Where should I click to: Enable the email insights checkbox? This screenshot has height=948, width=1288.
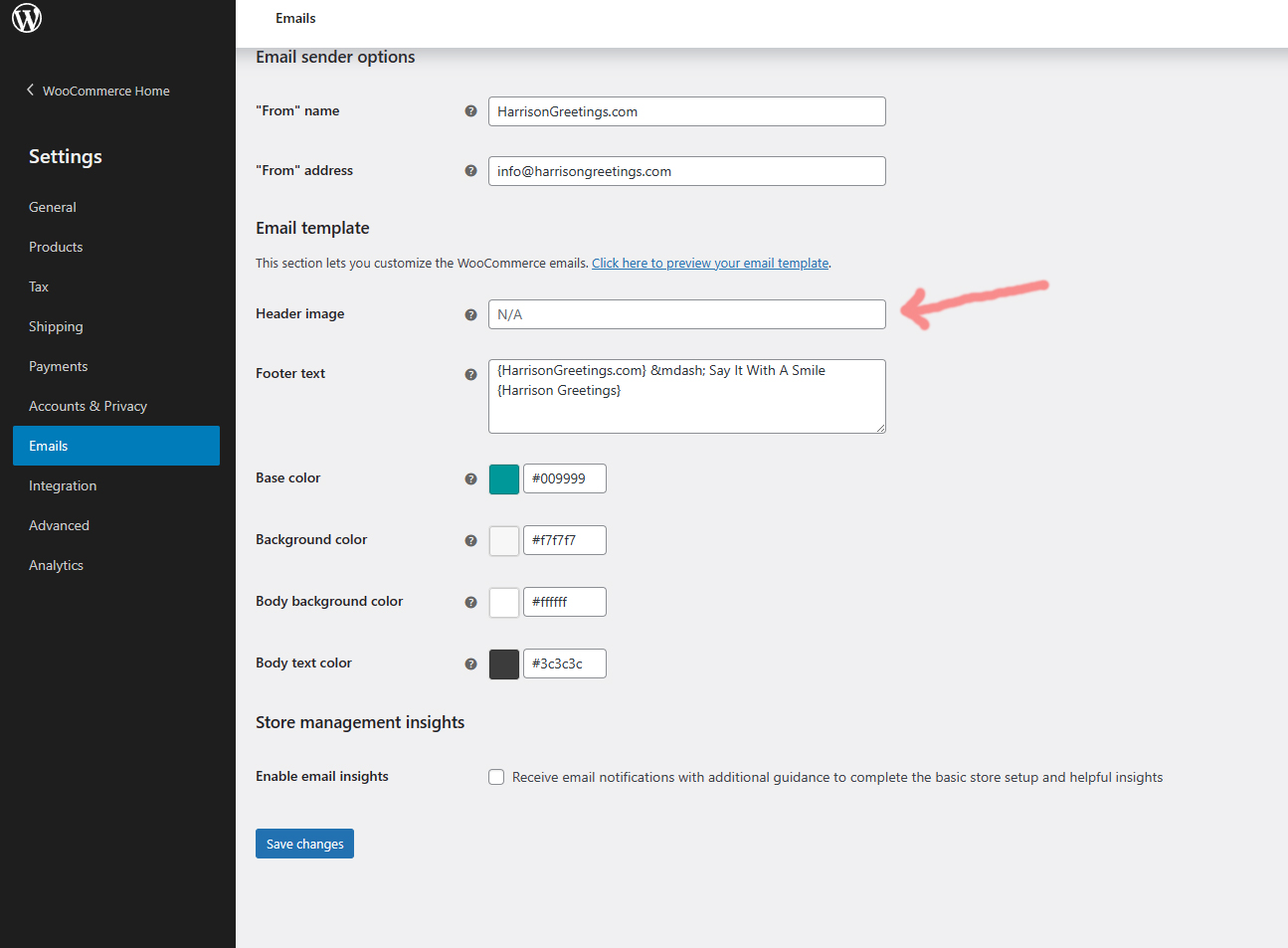[496, 777]
